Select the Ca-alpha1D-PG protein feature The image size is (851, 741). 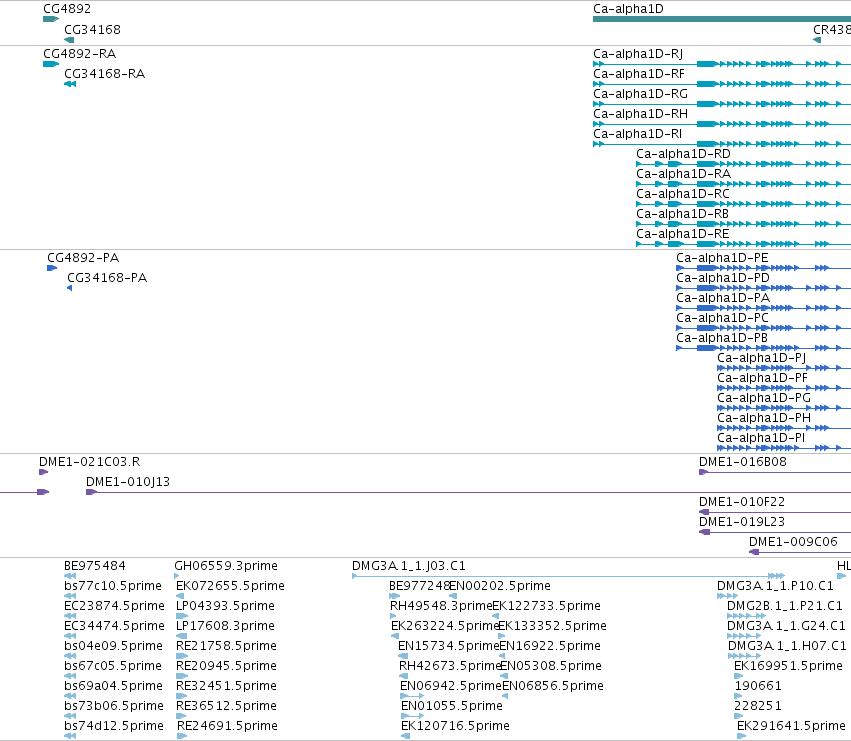click(x=784, y=408)
